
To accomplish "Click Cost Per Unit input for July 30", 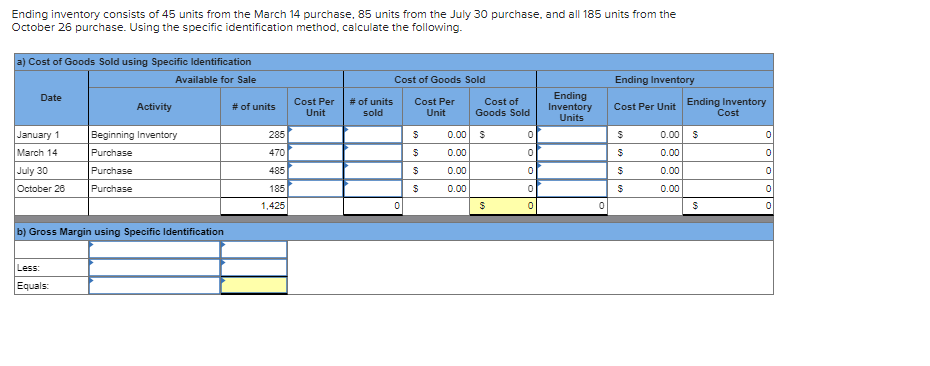I will pos(316,170).
